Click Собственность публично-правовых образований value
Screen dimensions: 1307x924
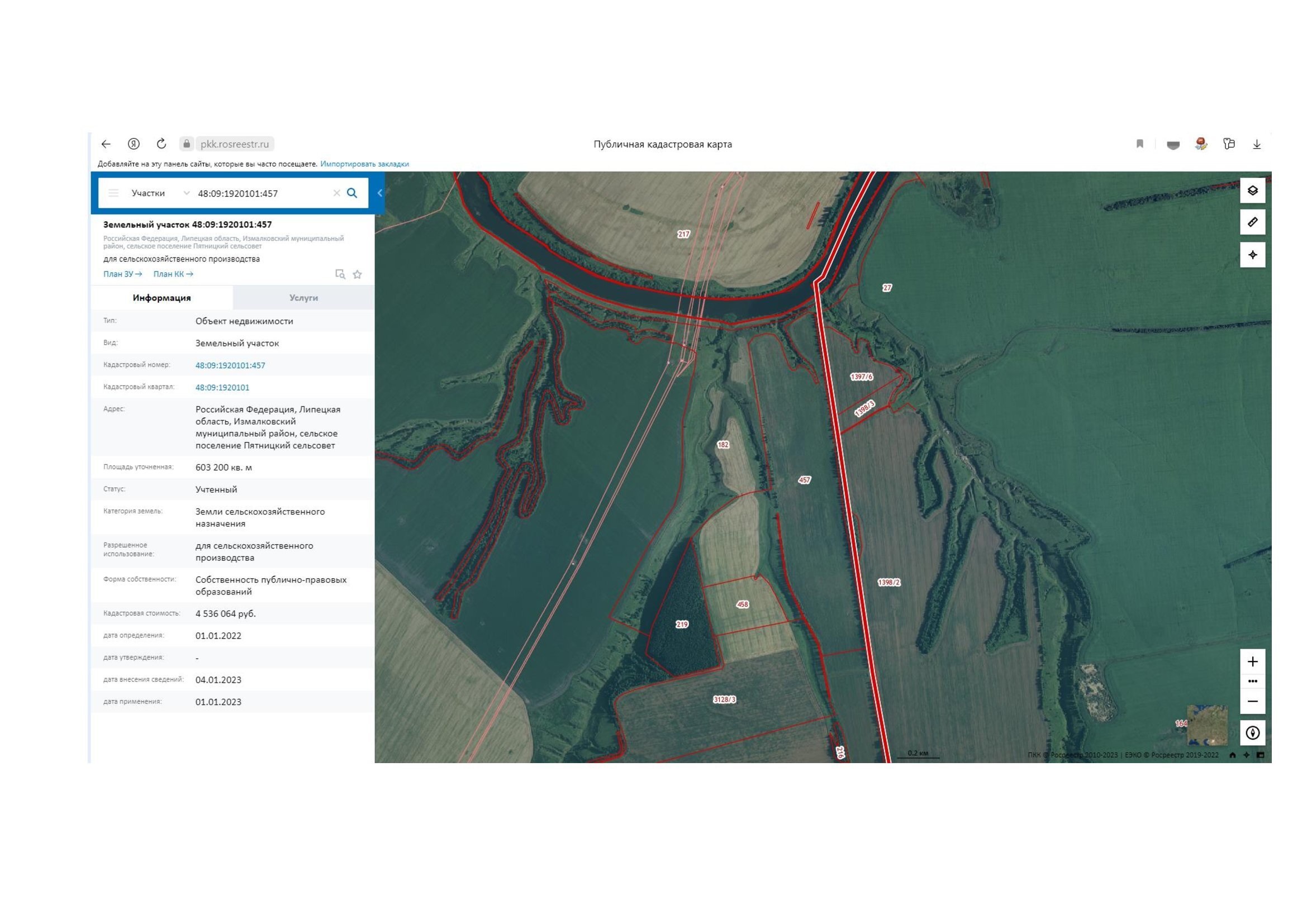tap(271, 585)
